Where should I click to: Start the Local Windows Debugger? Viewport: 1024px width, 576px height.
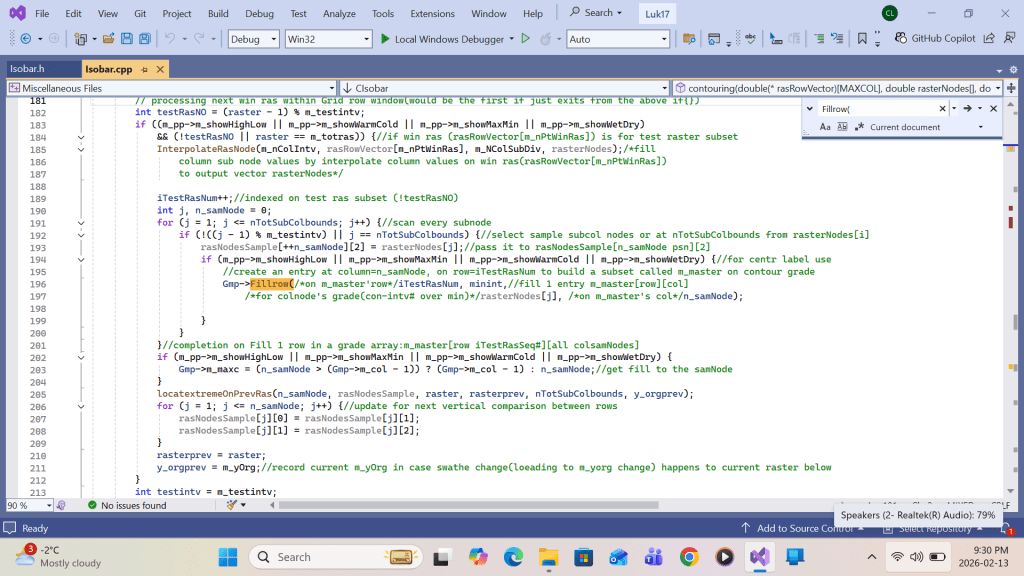pyautogui.click(x=442, y=39)
